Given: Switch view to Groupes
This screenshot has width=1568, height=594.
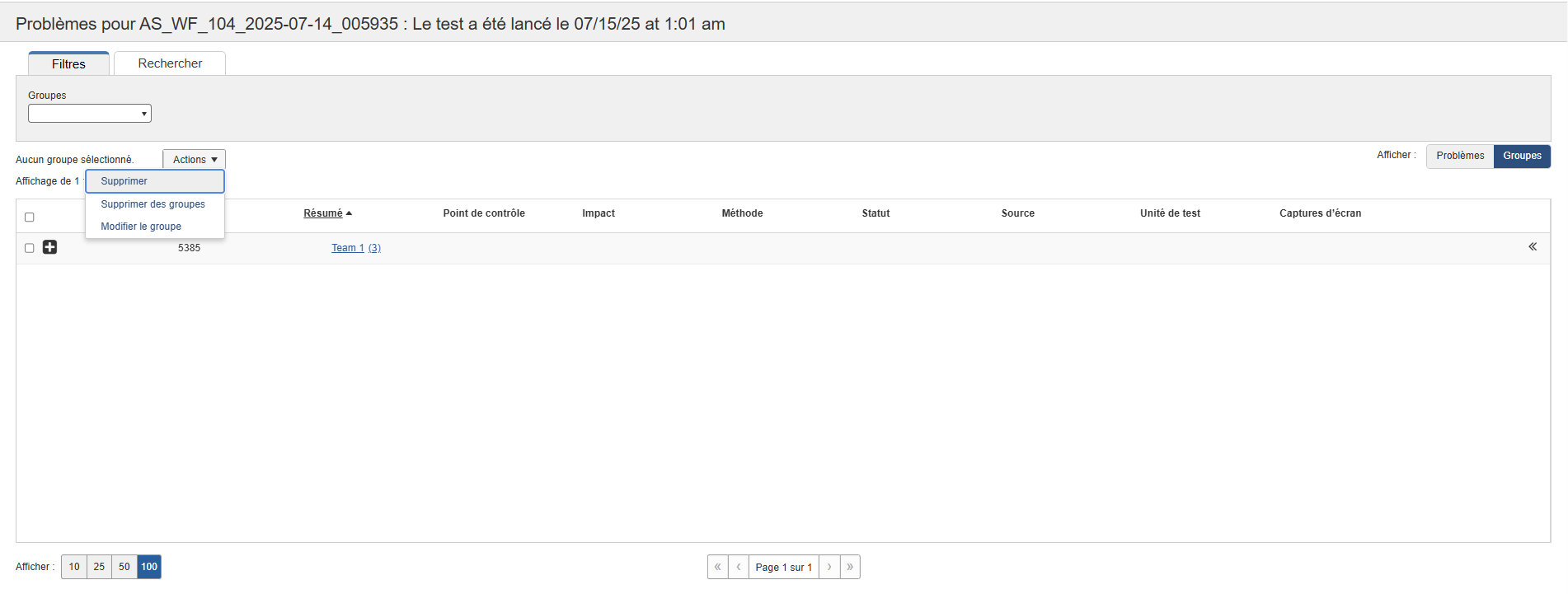Looking at the screenshot, I should coord(1521,156).
